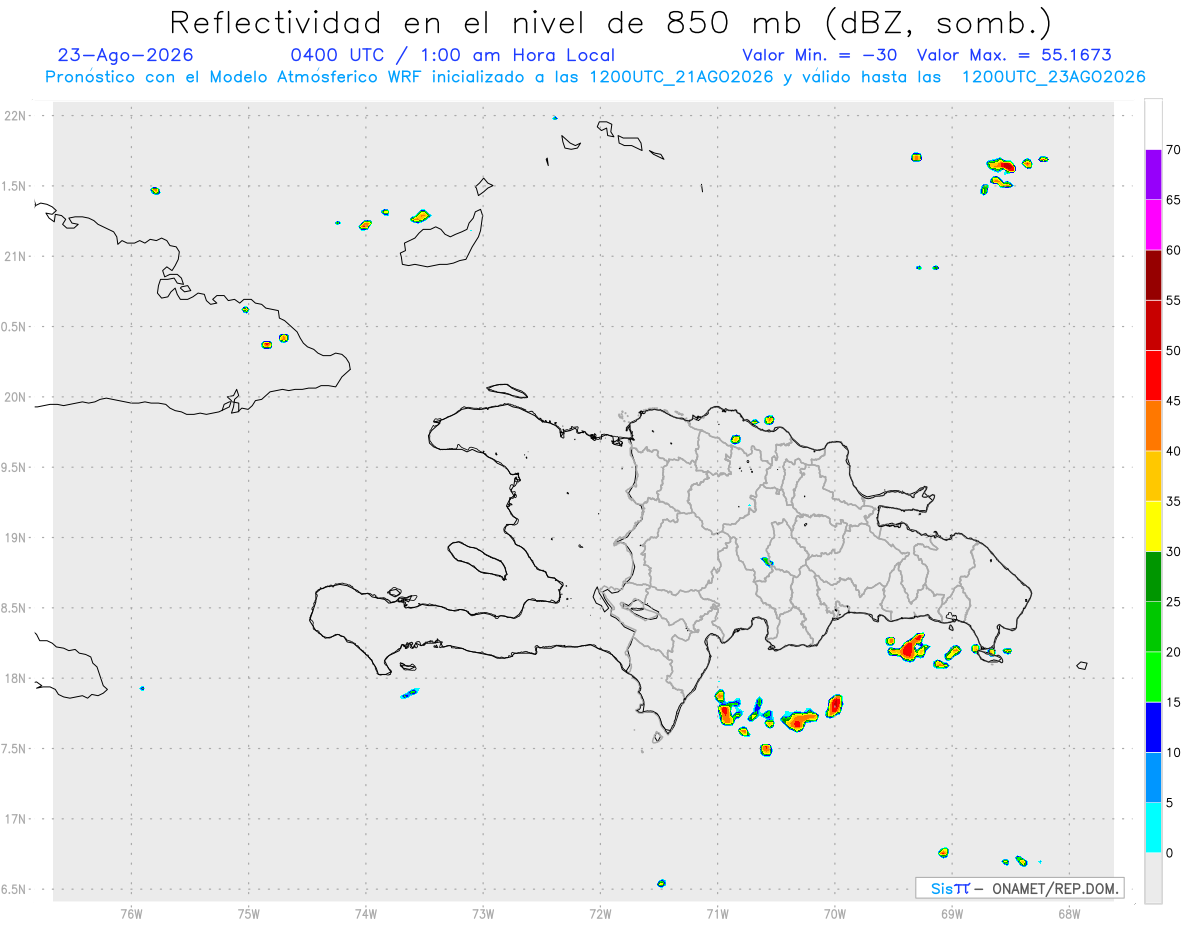The height and width of the screenshot is (927, 1200).
Task: Click the 'SisTT - ONAMET/REP.DOM.' credit box
Action: [1019, 888]
